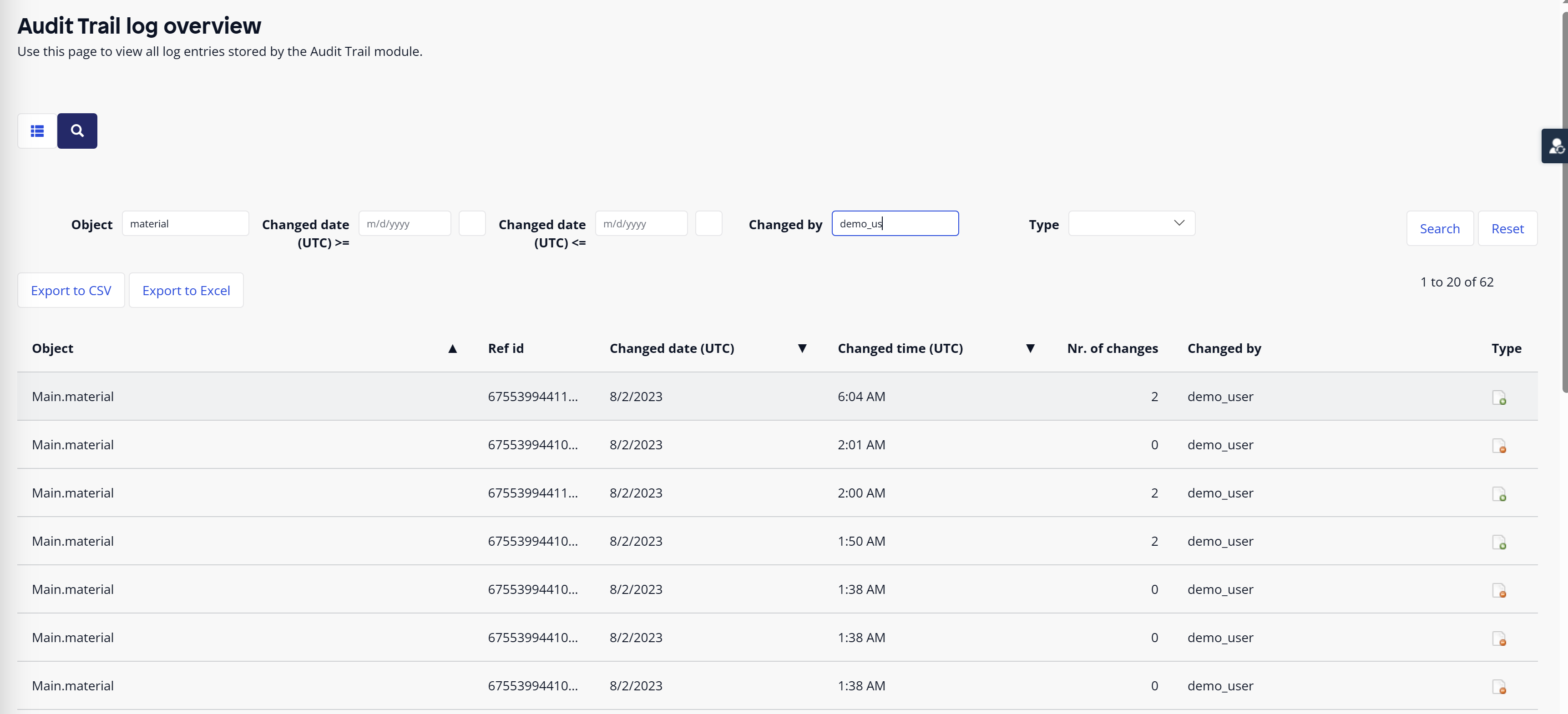Focus the Changed by filter field
Screen dimensions: 1568x714
point(895,223)
